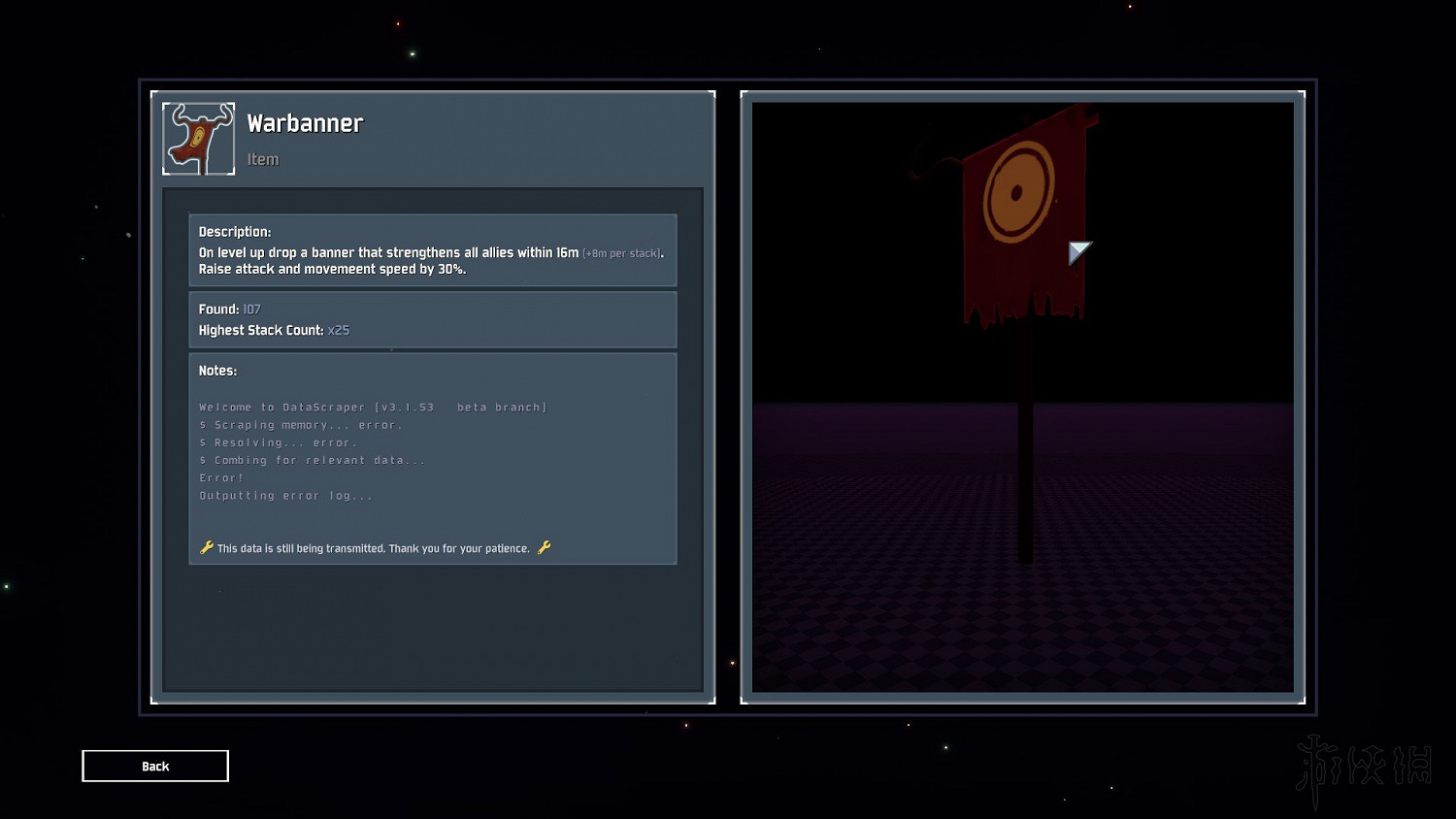Select the Warbanner item icon
Image resolution: width=1456 pixels, height=819 pixels.
click(199, 139)
